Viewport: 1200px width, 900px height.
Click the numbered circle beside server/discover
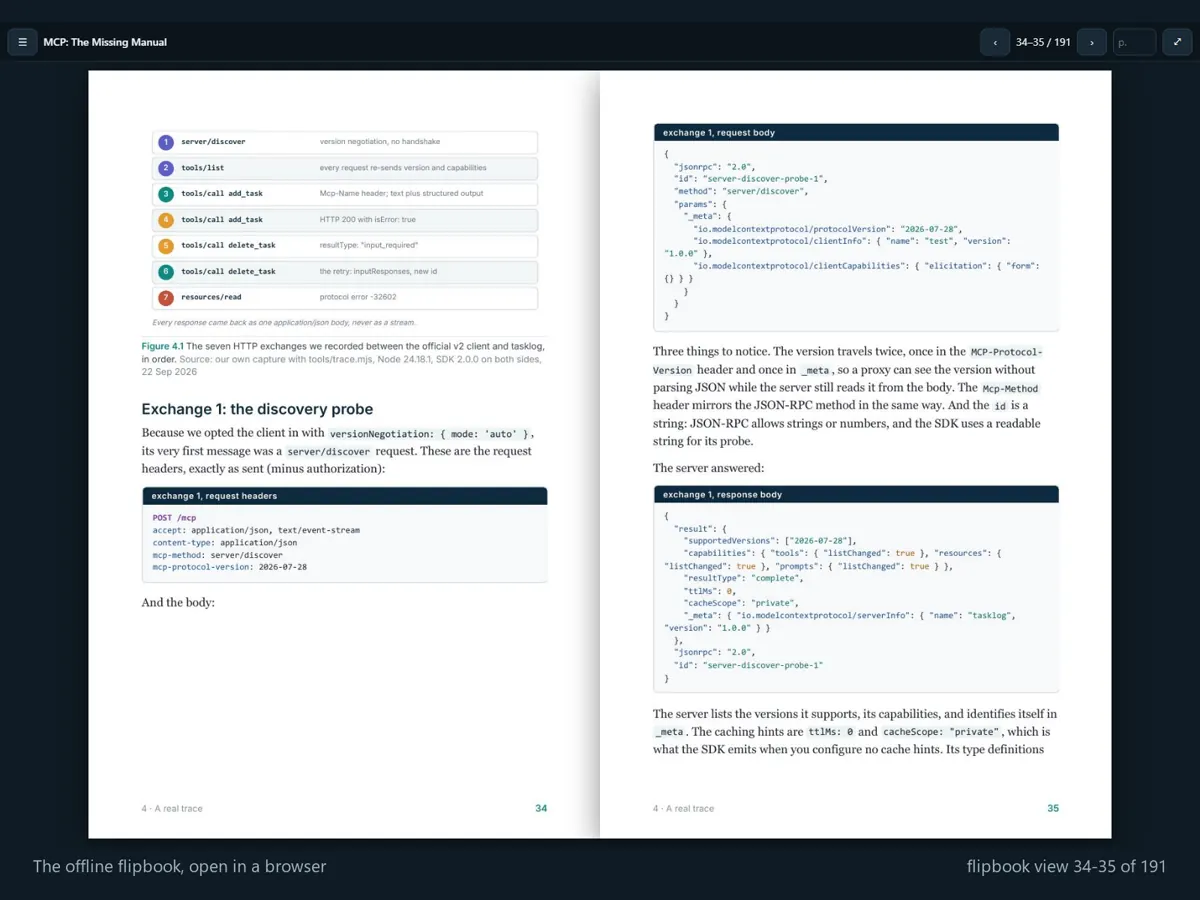click(166, 142)
